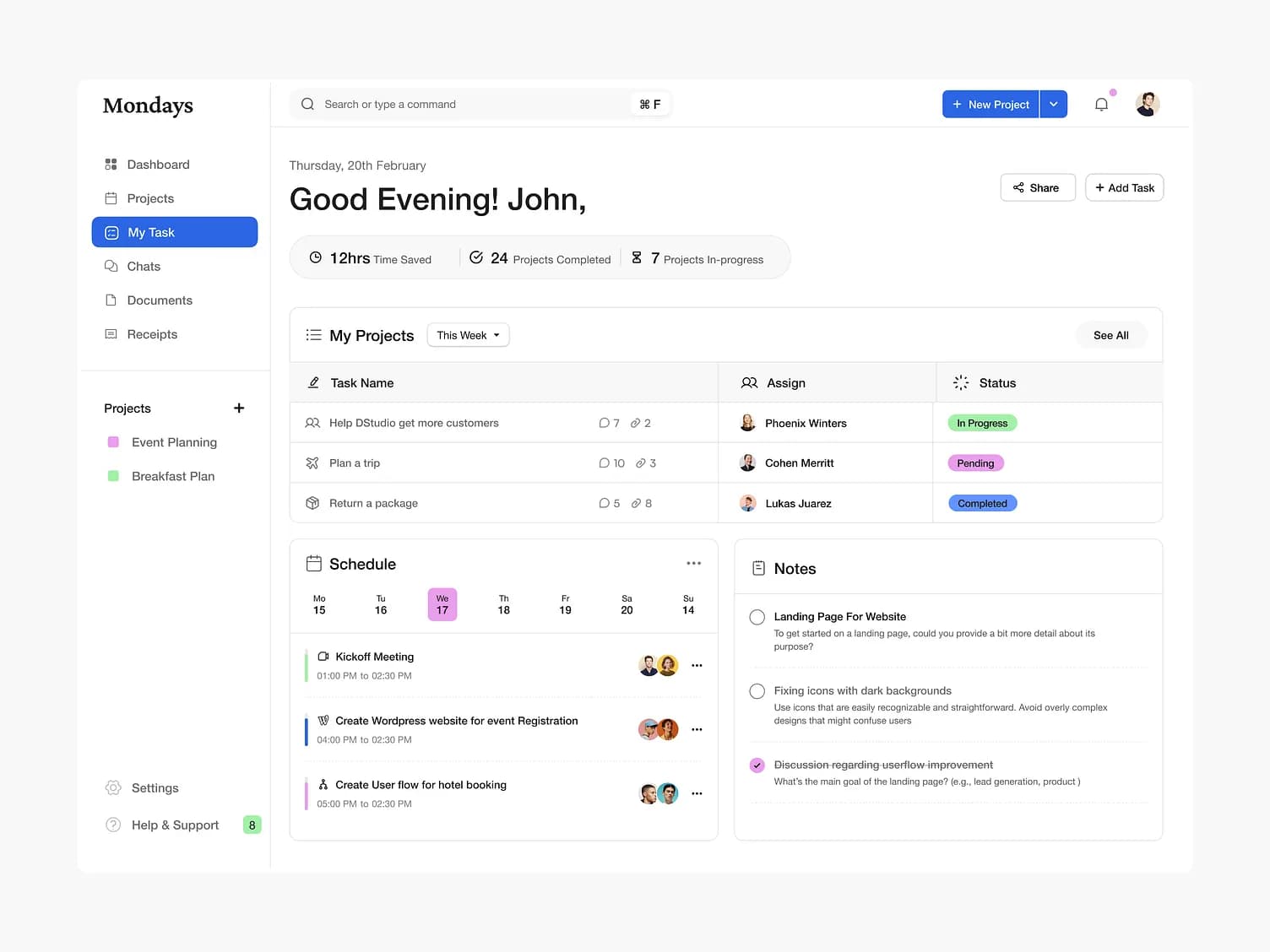The height and width of the screenshot is (952, 1270).
Task: Switch to the Event Planning project
Action: point(173,441)
